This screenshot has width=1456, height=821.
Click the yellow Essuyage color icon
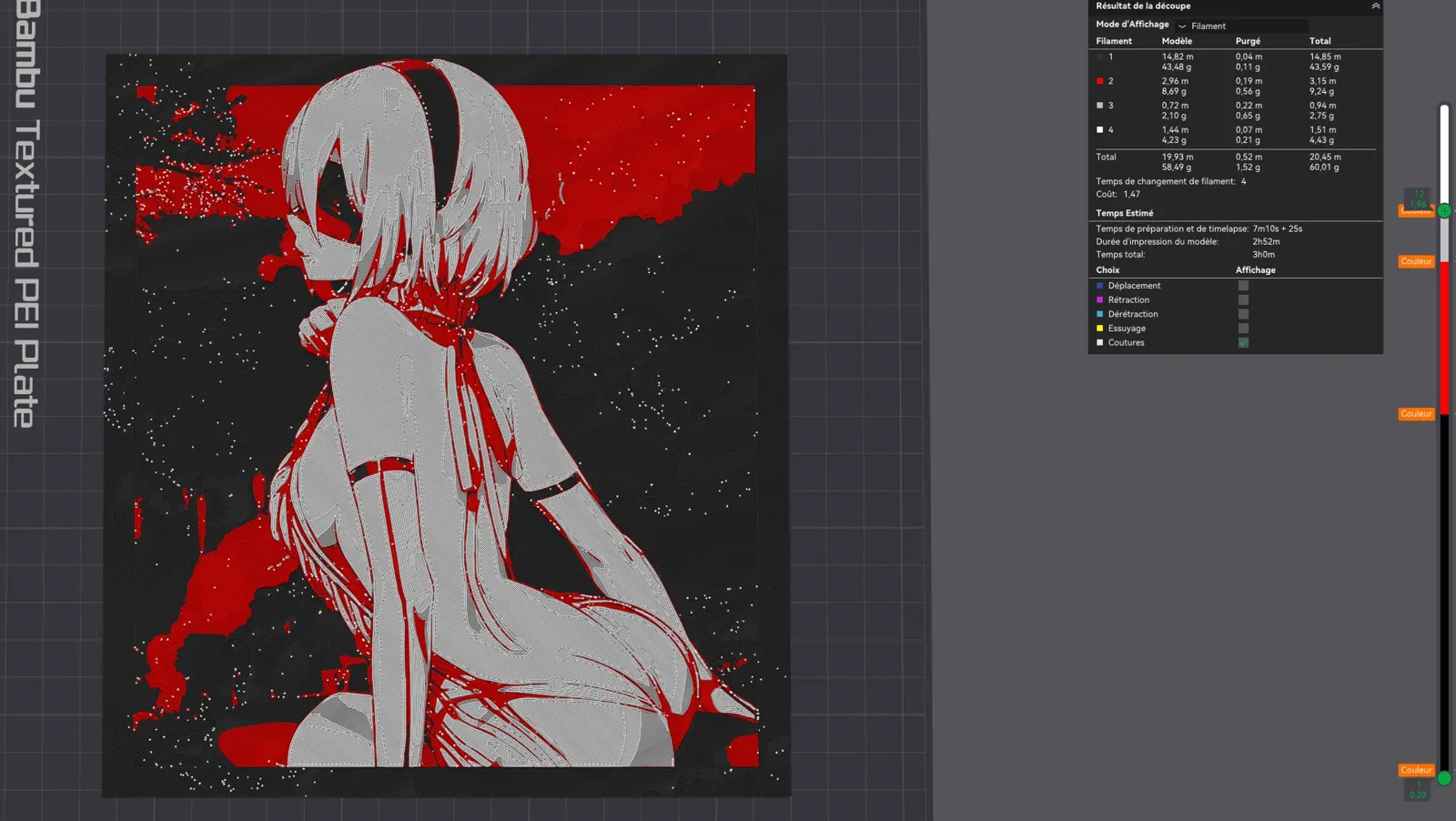click(x=1099, y=329)
